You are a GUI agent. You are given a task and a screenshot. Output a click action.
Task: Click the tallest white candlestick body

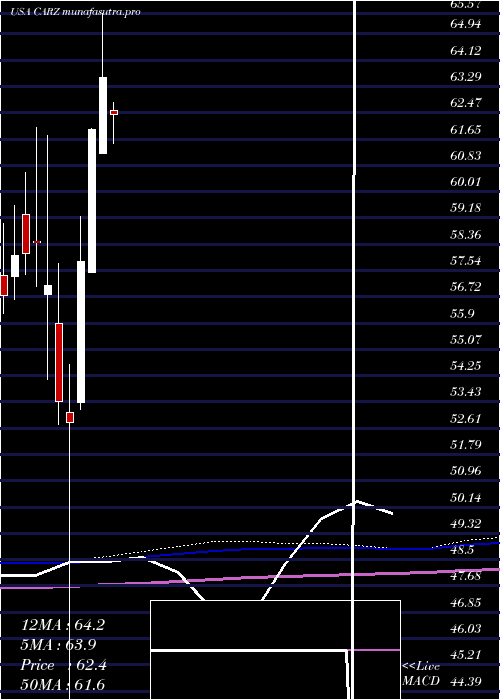[x=92, y=201]
